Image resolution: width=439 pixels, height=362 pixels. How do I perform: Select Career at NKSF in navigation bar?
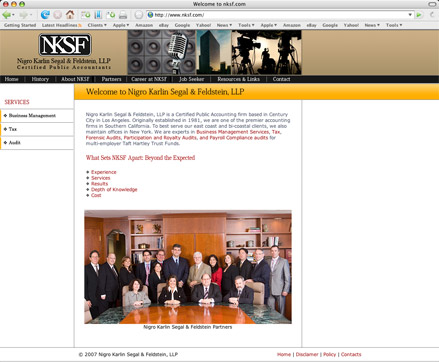click(x=149, y=79)
